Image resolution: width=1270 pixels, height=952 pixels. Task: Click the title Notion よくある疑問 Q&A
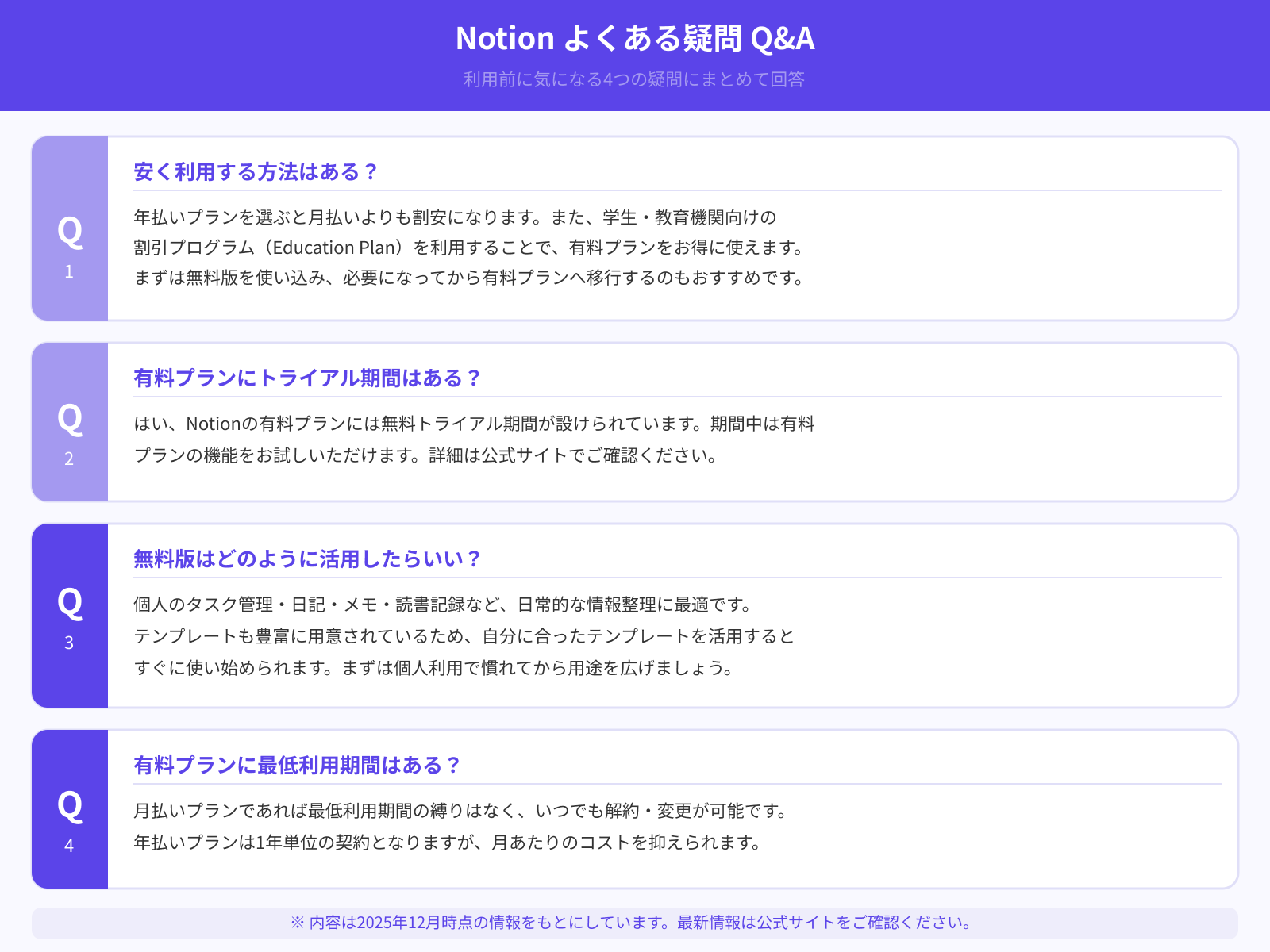(635, 38)
